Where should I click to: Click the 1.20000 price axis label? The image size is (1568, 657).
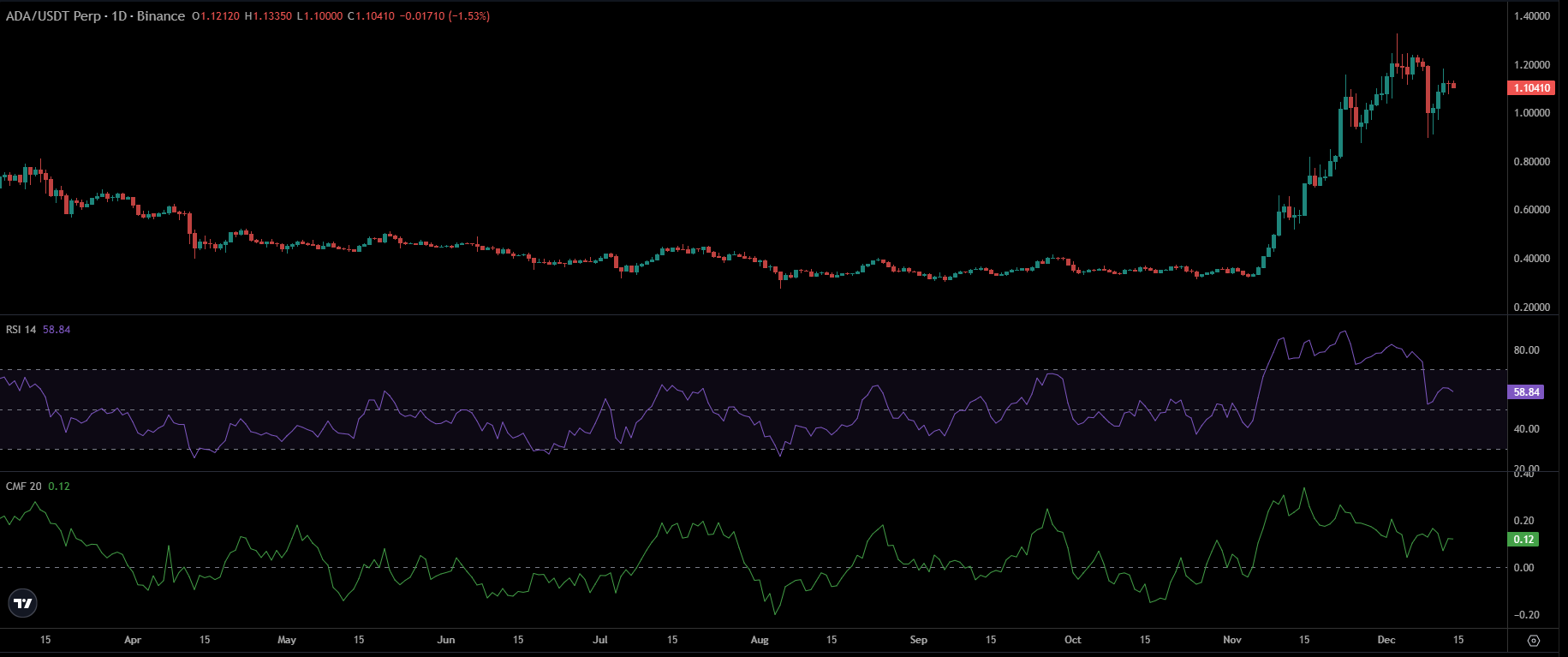(x=1532, y=65)
